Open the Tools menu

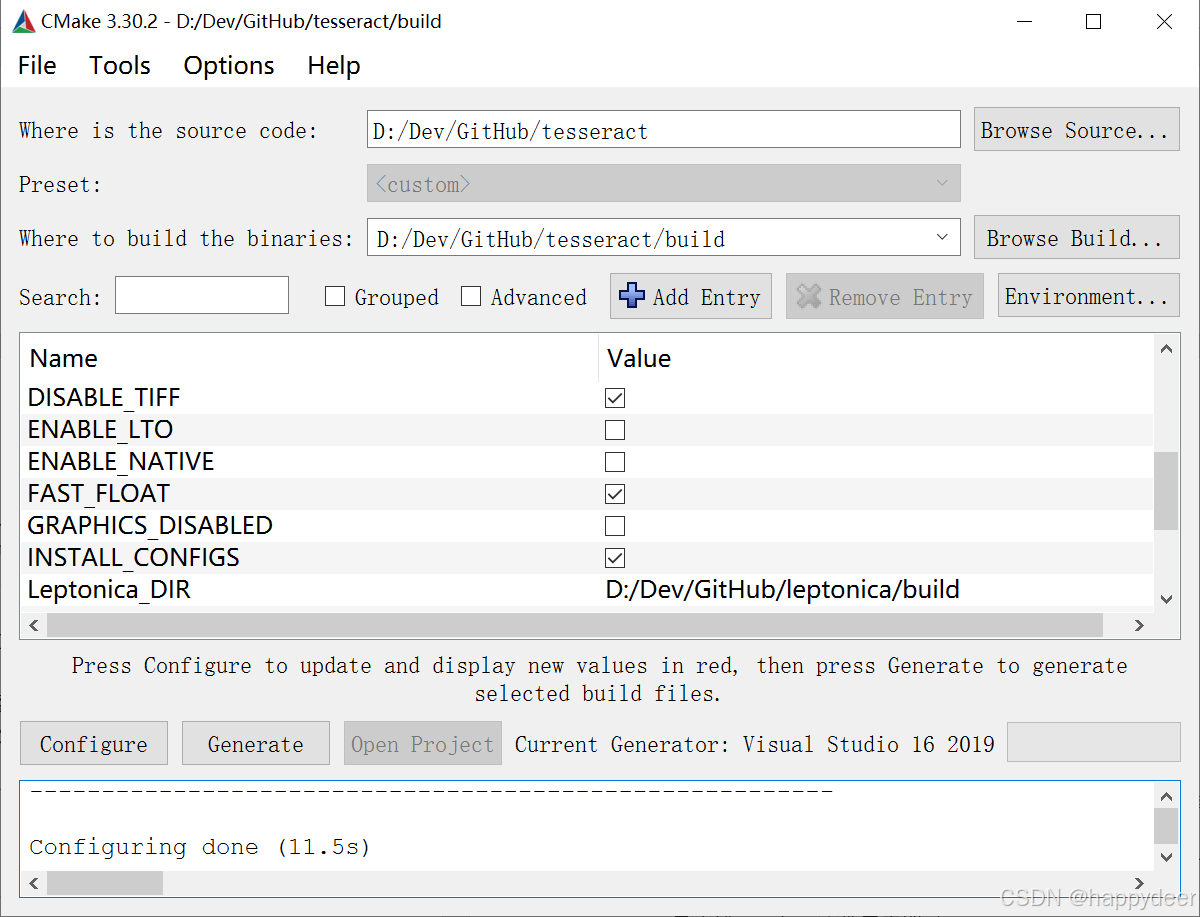[x=120, y=65]
